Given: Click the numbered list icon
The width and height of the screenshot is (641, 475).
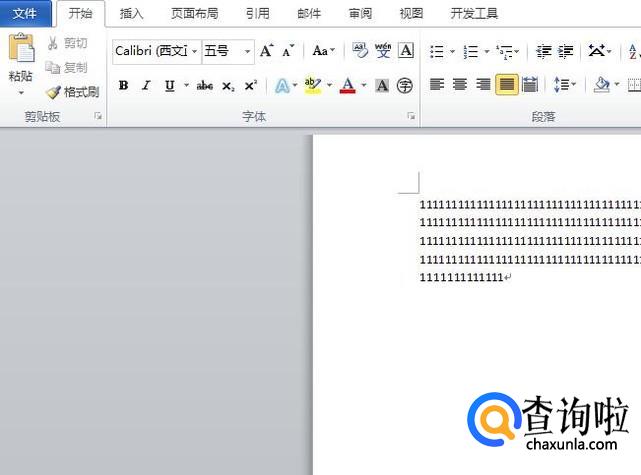Looking at the screenshot, I should point(471,52).
